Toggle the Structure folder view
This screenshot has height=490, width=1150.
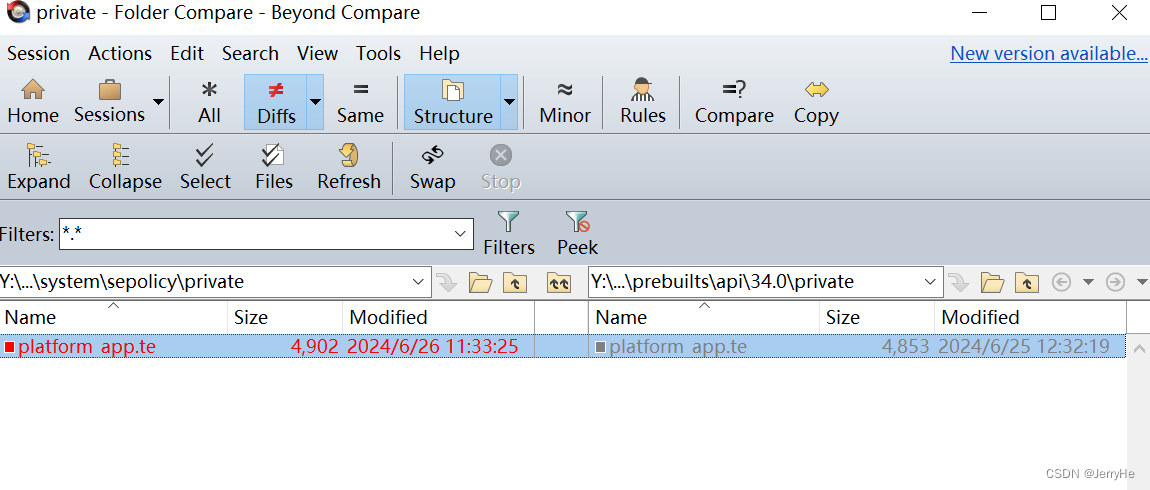tap(453, 102)
